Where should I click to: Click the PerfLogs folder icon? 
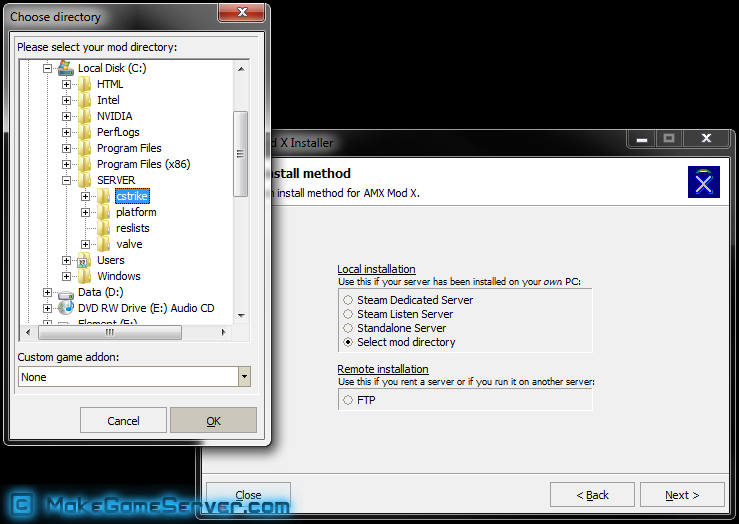(85, 132)
